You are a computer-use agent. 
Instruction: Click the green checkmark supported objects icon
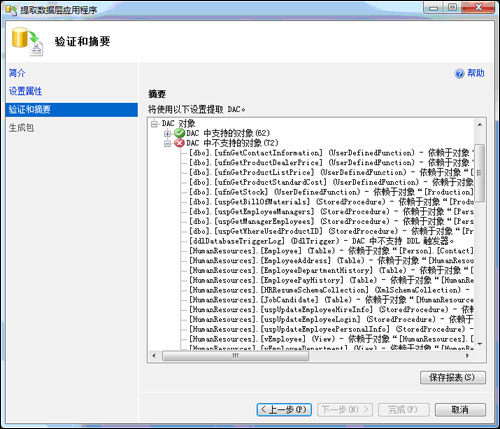coord(179,133)
